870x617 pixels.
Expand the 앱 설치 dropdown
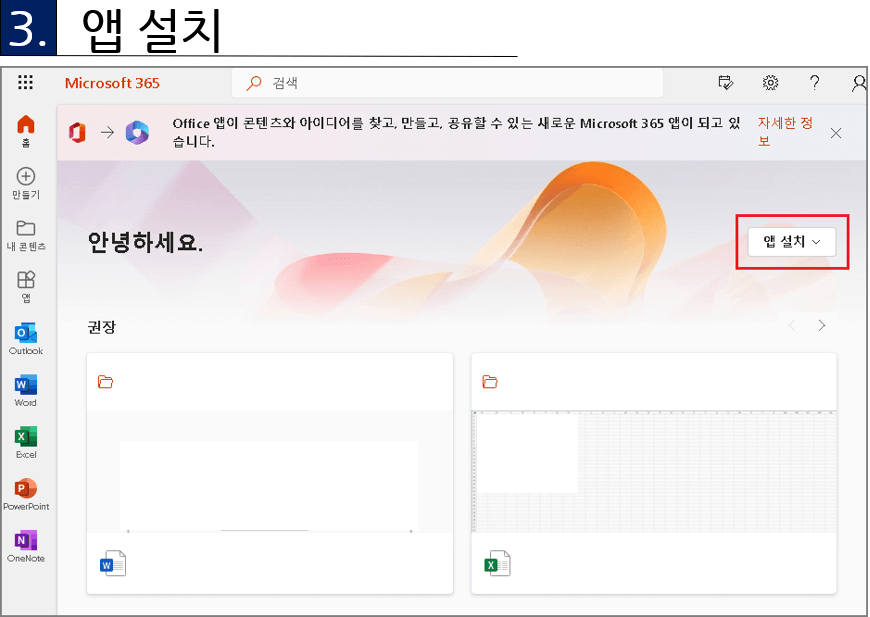pos(792,242)
